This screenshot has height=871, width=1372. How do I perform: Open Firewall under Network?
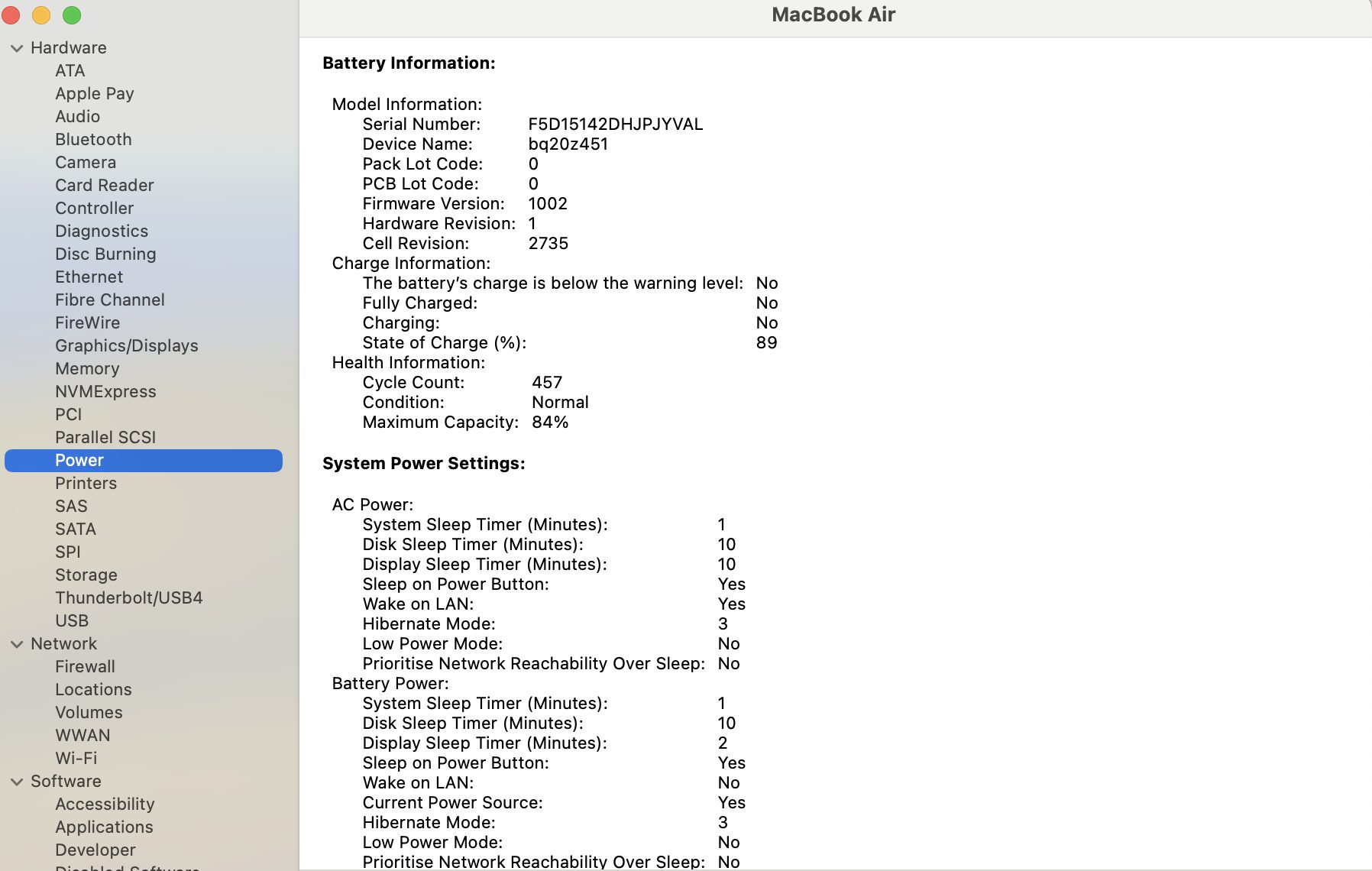tap(85, 666)
